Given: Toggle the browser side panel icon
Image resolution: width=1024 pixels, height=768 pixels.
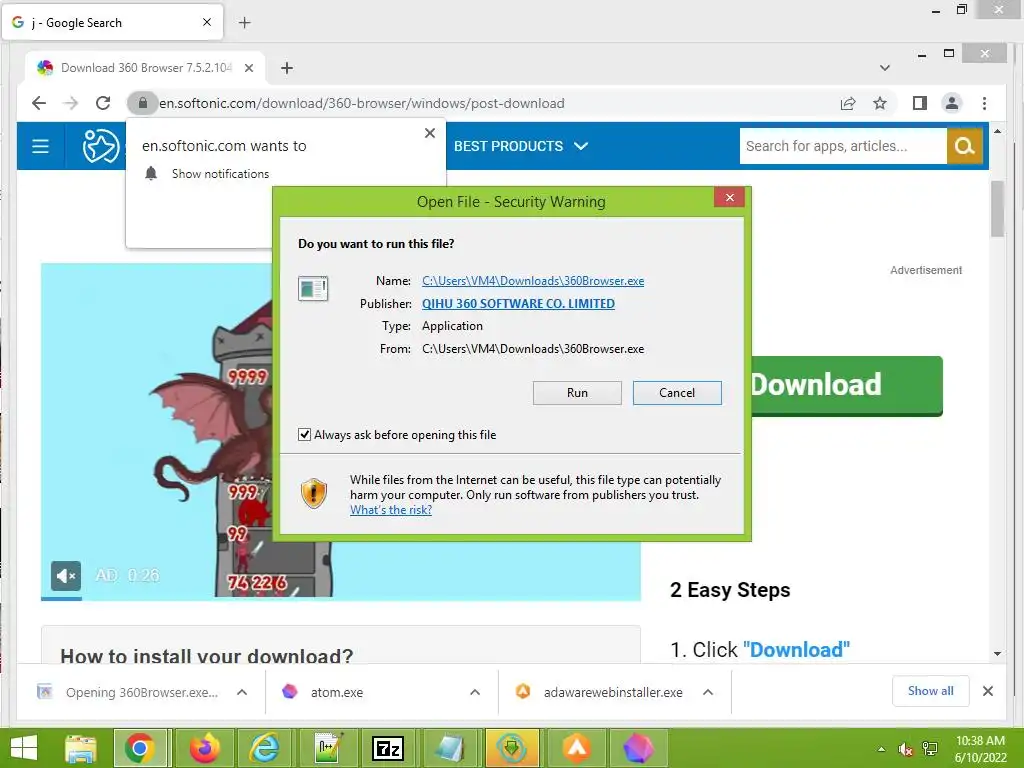Looking at the screenshot, I should pos(920,103).
